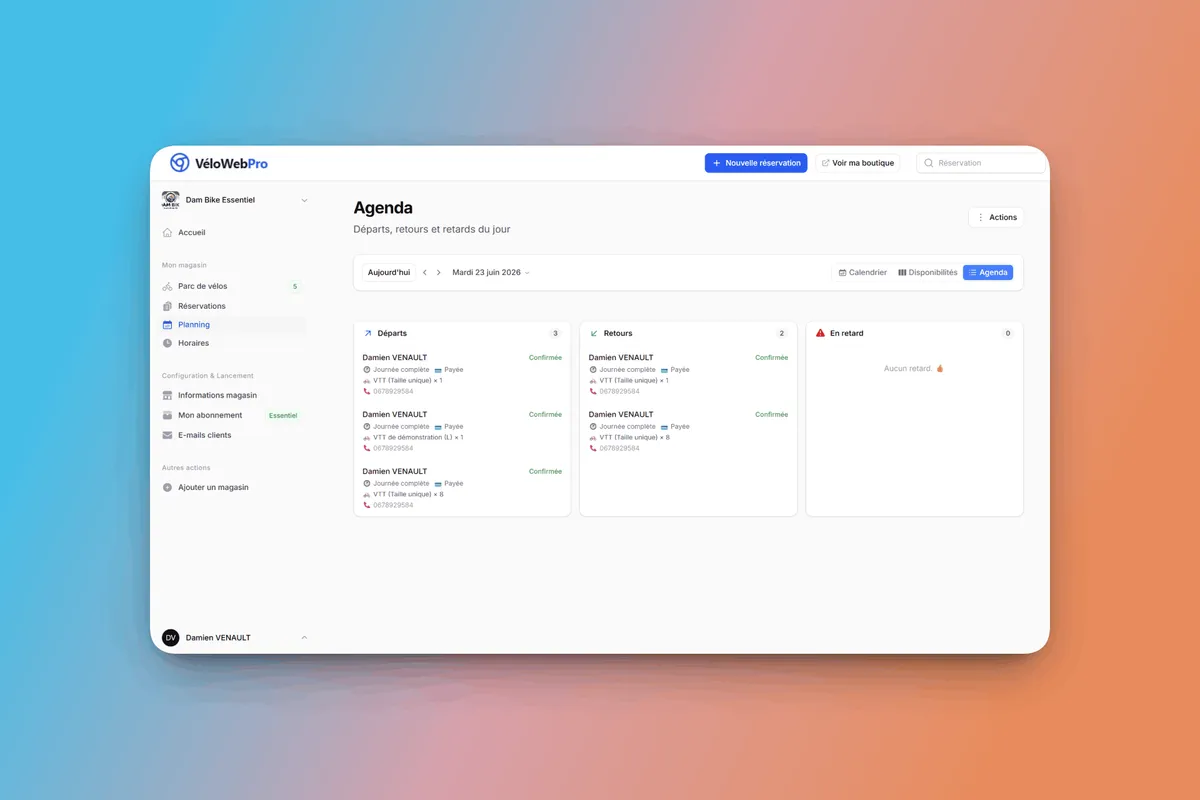Click the DV avatar icon
The width and height of the screenshot is (1200, 800).
(171, 637)
